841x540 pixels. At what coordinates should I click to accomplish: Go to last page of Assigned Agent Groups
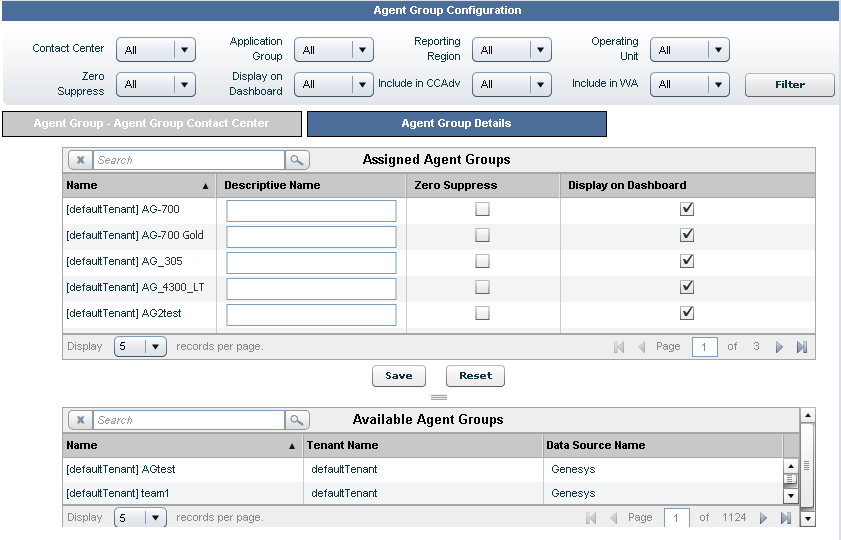802,347
